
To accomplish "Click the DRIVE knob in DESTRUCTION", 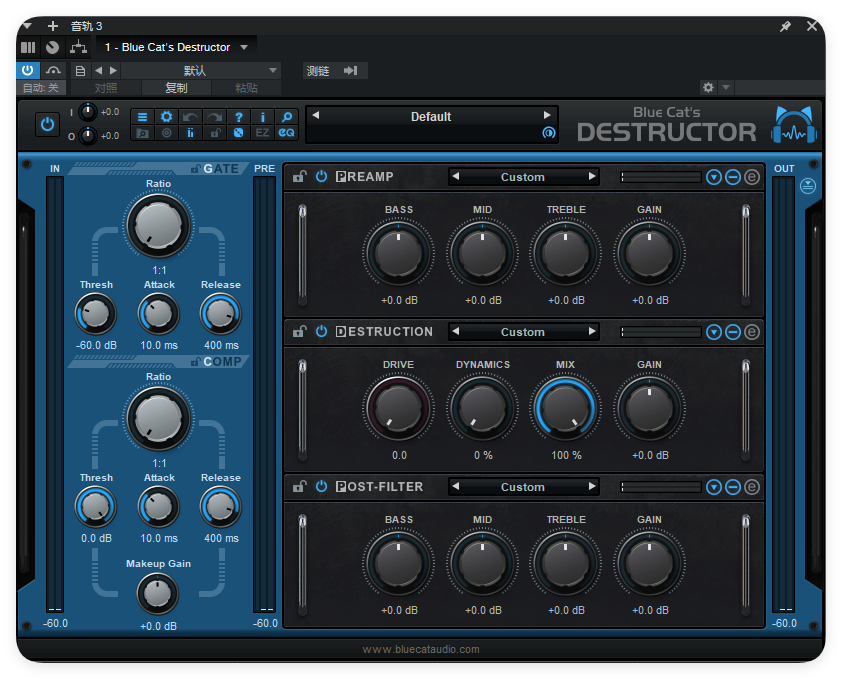I will coord(398,409).
